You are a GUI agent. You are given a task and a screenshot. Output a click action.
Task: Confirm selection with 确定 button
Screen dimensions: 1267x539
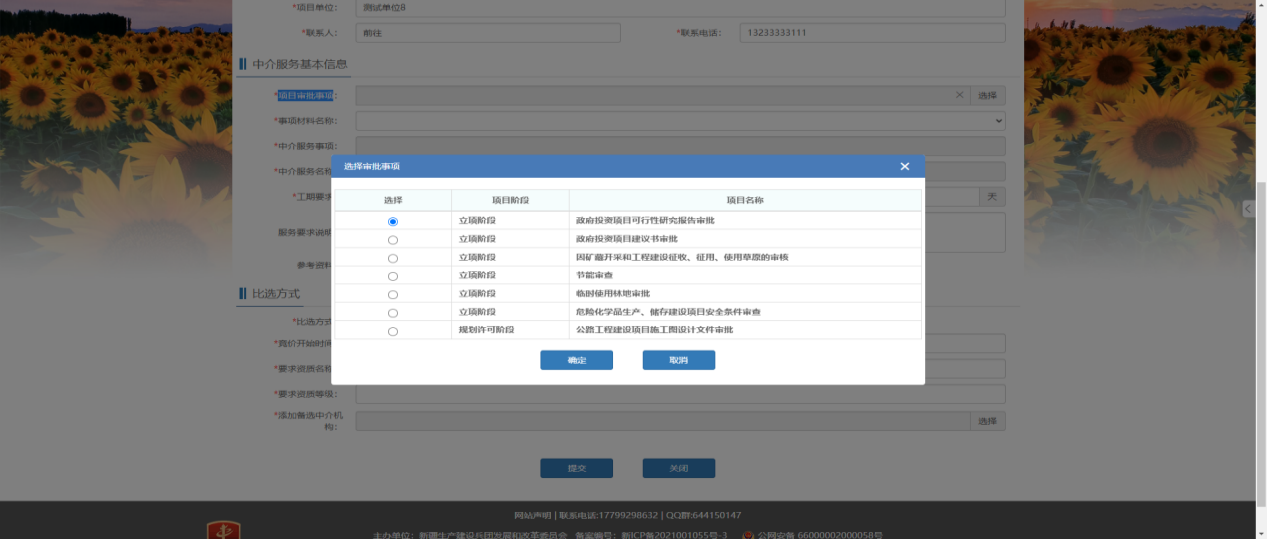pyautogui.click(x=576, y=360)
